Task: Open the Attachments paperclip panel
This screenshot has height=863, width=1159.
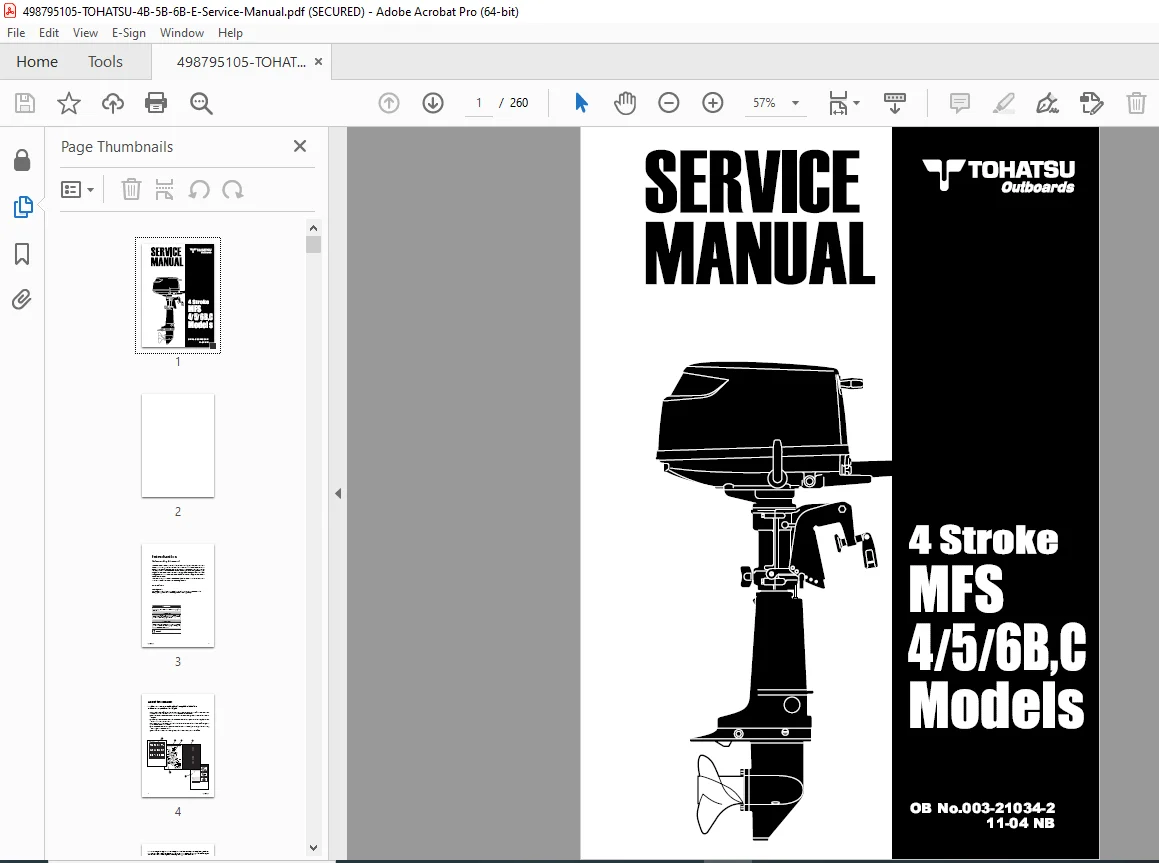Action: tap(21, 299)
